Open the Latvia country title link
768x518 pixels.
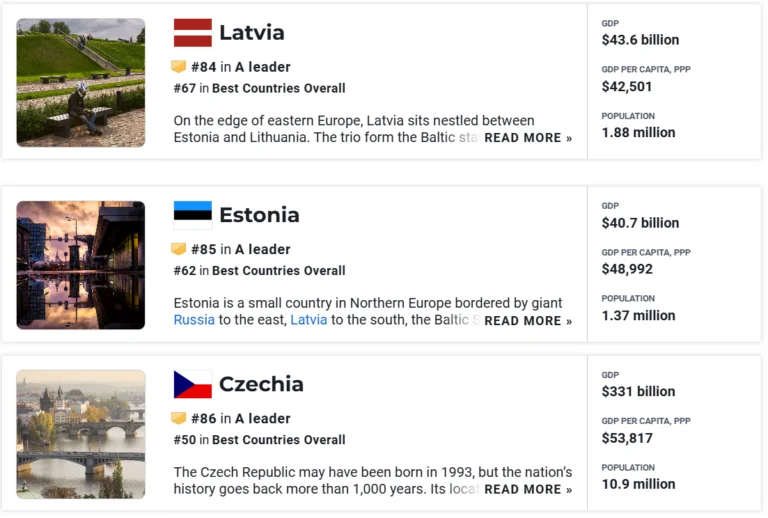point(252,33)
